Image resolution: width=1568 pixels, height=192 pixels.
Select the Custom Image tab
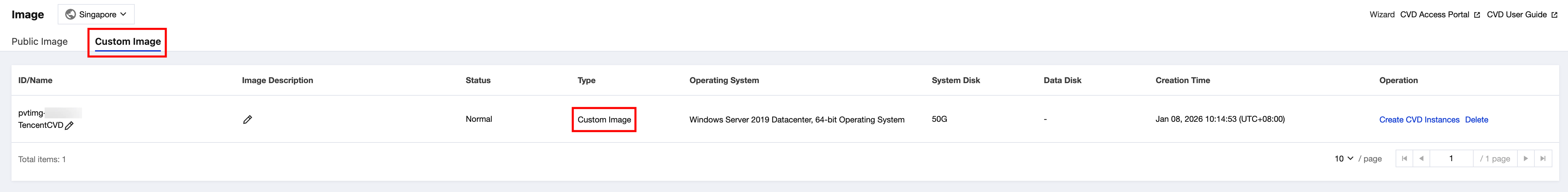pyautogui.click(x=128, y=41)
